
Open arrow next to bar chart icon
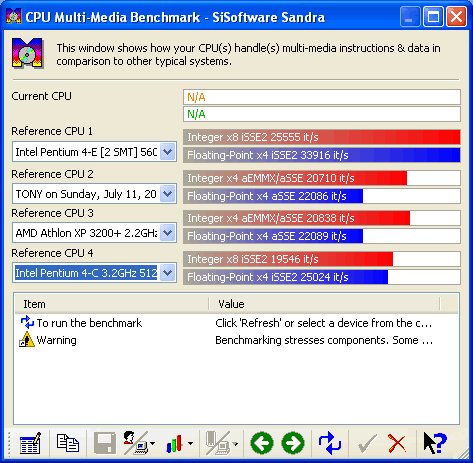(190, 444)
